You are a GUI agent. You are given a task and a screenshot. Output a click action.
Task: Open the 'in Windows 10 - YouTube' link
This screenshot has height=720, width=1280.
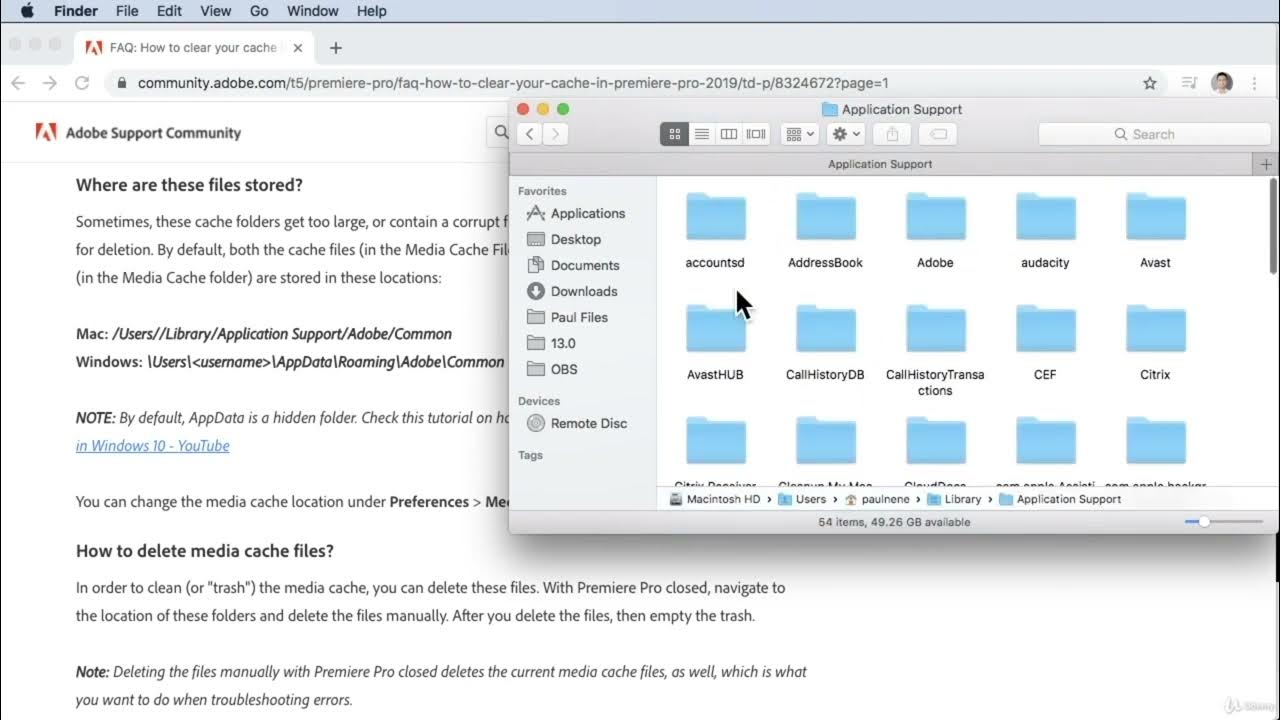[x=153, y=446]
